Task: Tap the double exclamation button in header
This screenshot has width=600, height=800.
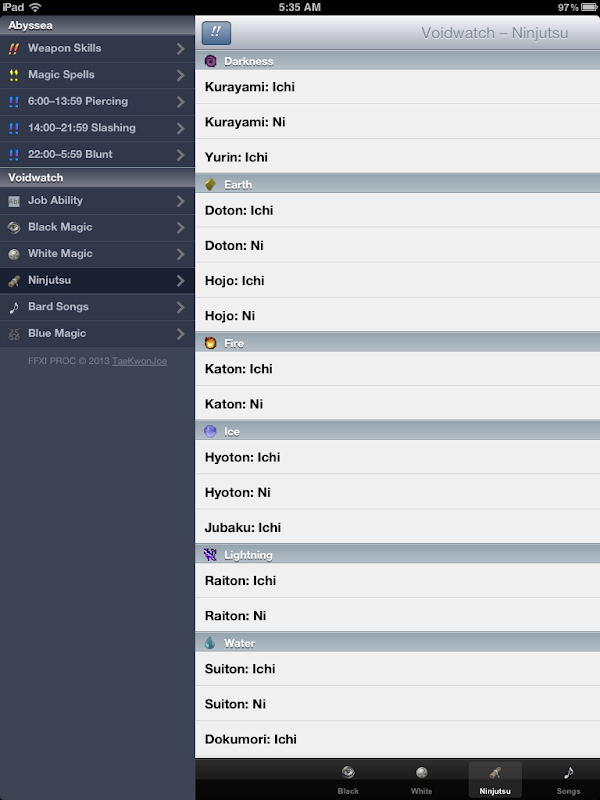Action: pyautogui.click(x=216, y=33)
